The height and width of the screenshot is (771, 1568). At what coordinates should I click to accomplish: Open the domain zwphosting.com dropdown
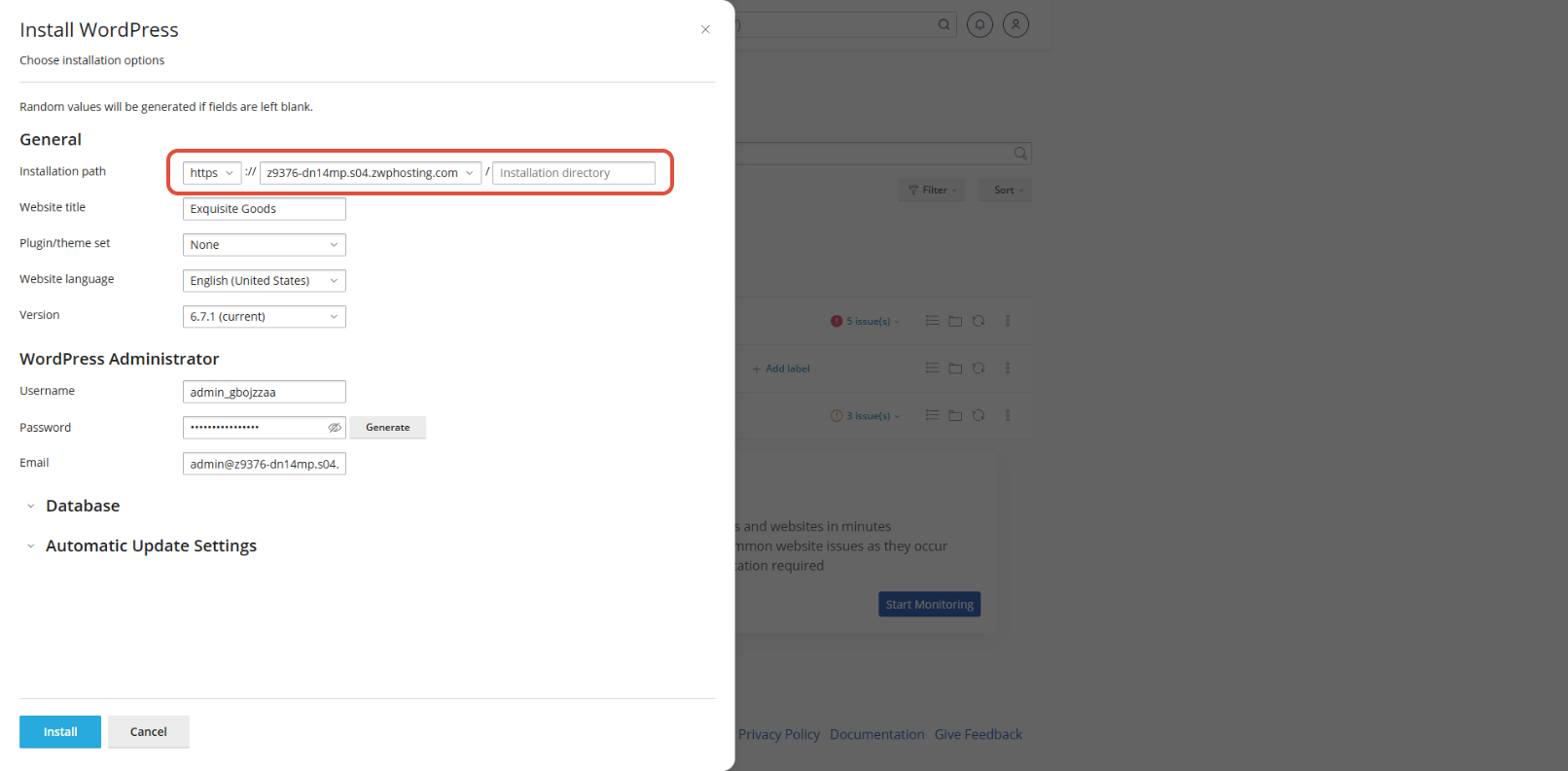[371, 173]
